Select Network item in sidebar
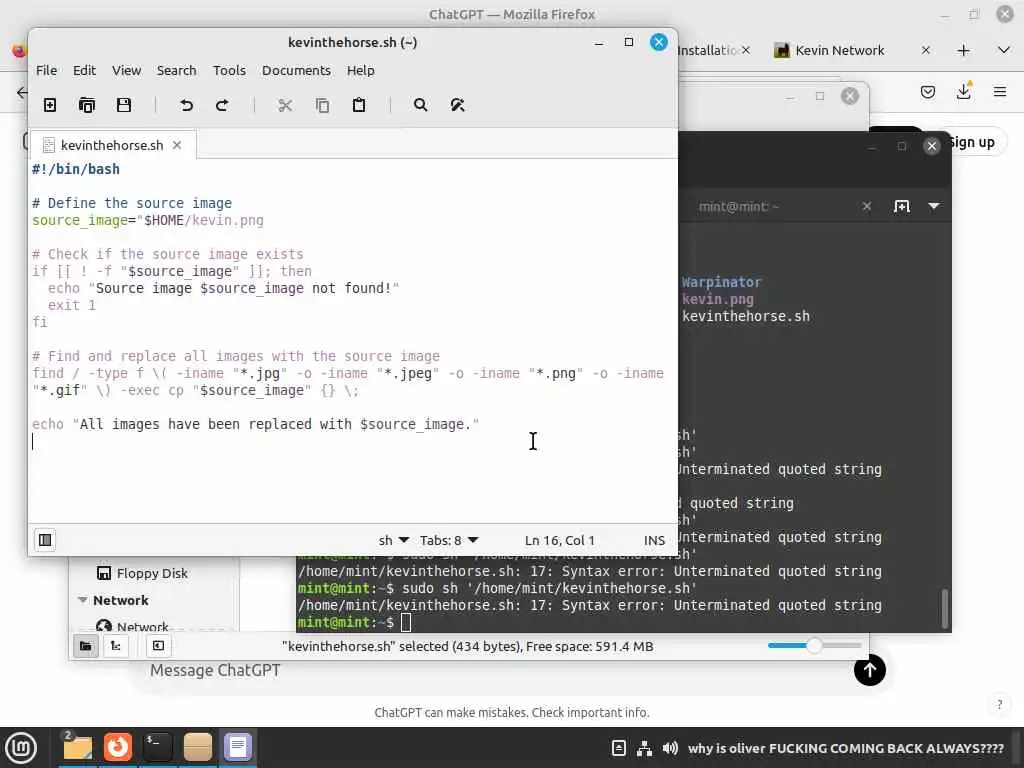Viewport: 1024px width, 768px height. 133,626
